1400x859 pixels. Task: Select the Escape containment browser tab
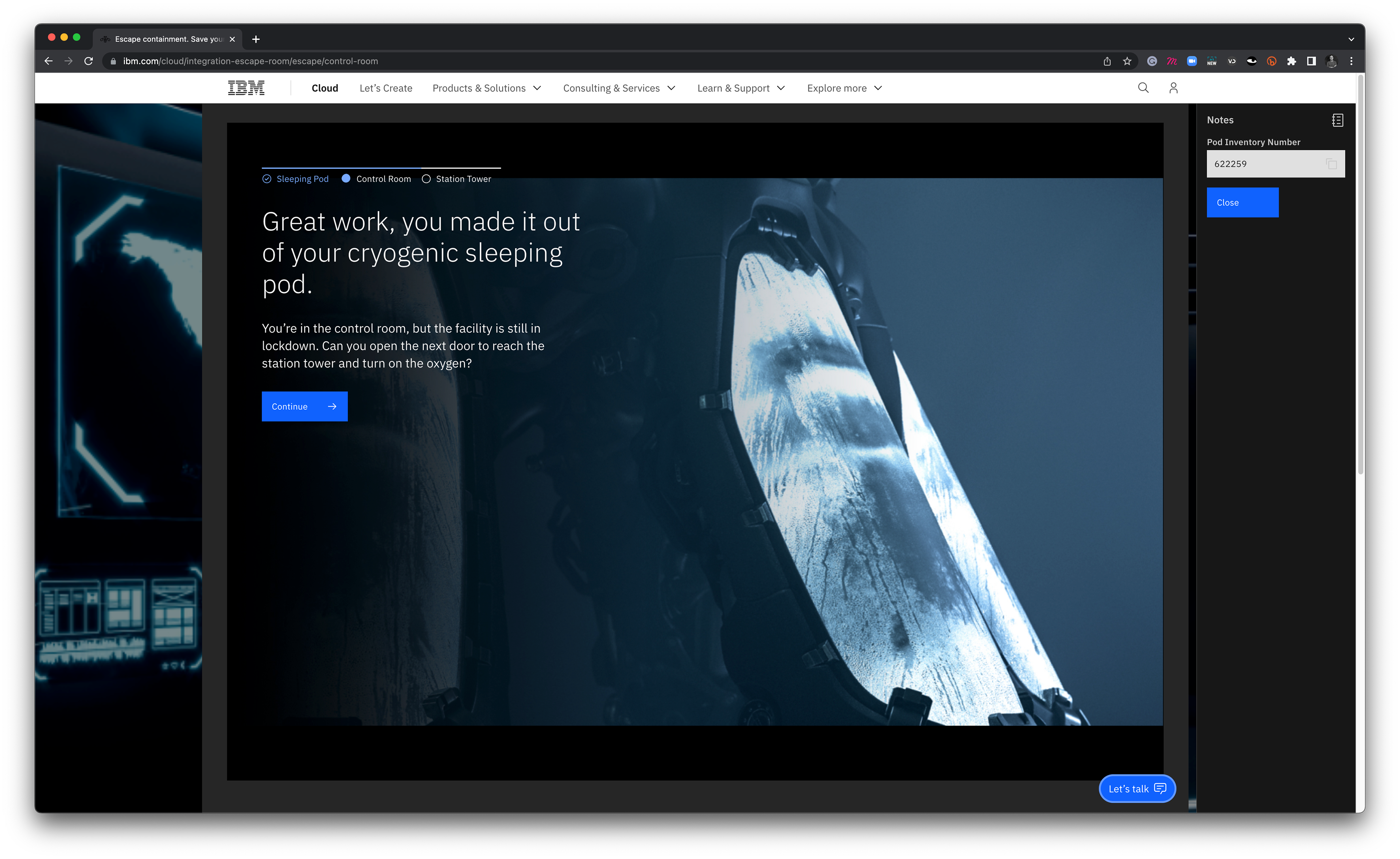[168, 39]
